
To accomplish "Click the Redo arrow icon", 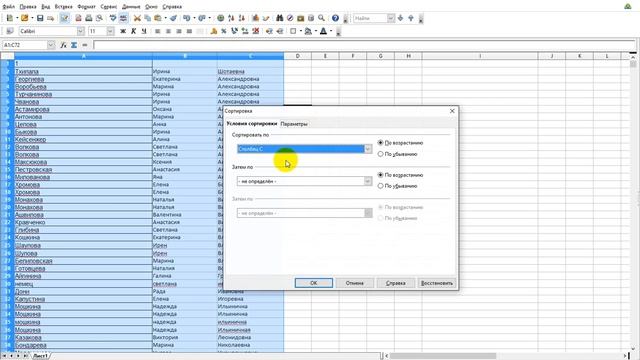I will [202, 18].
